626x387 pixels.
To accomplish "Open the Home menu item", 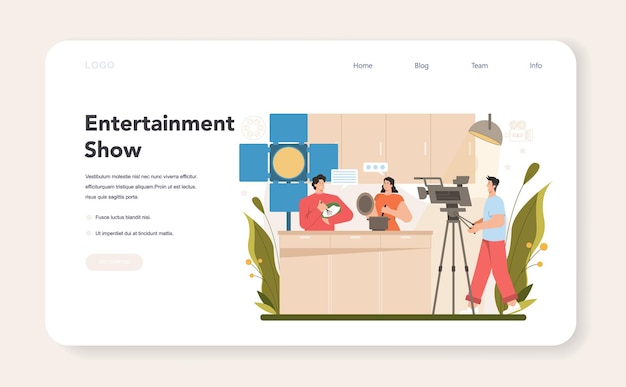I will point(363,65).
